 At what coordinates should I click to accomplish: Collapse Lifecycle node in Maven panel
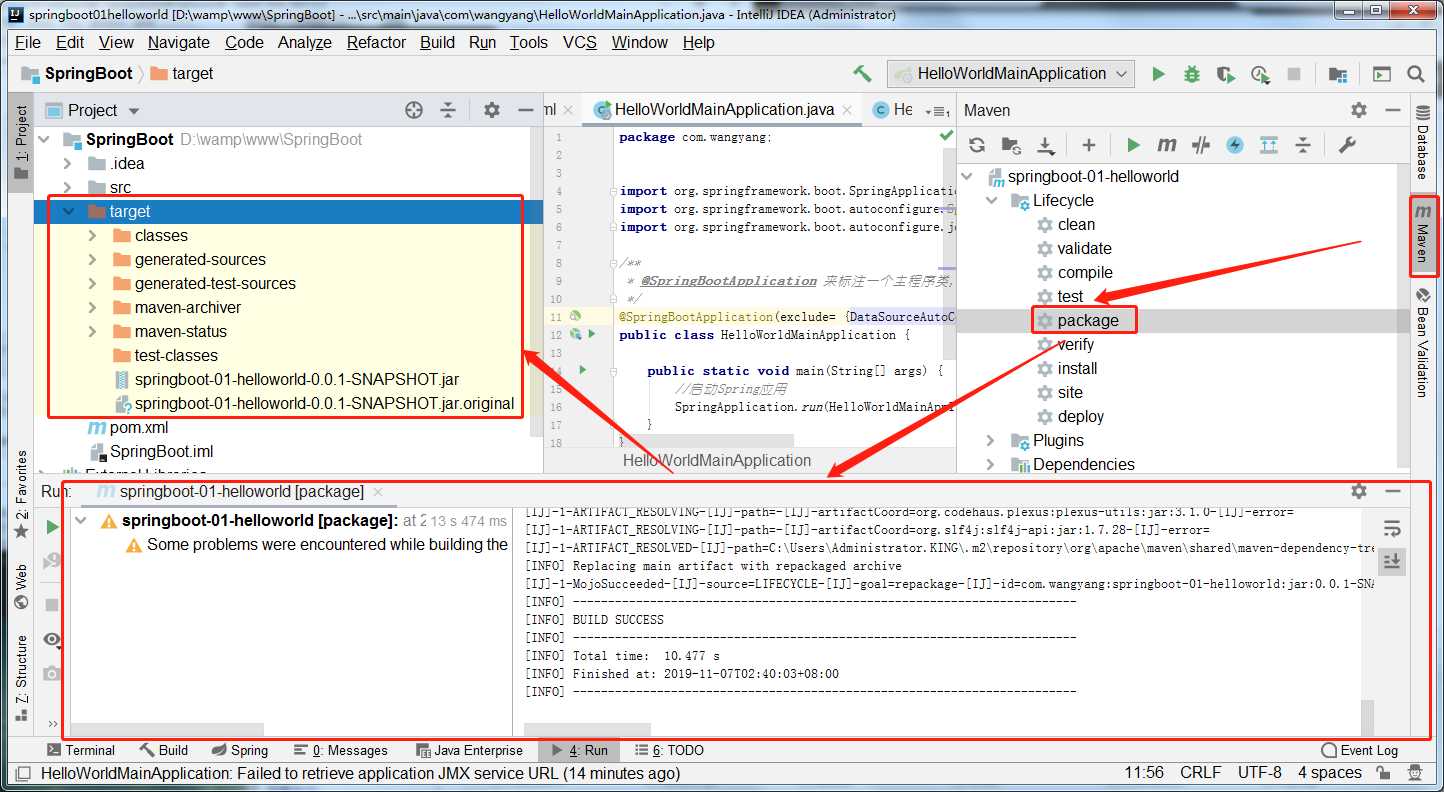pos(991,200)
